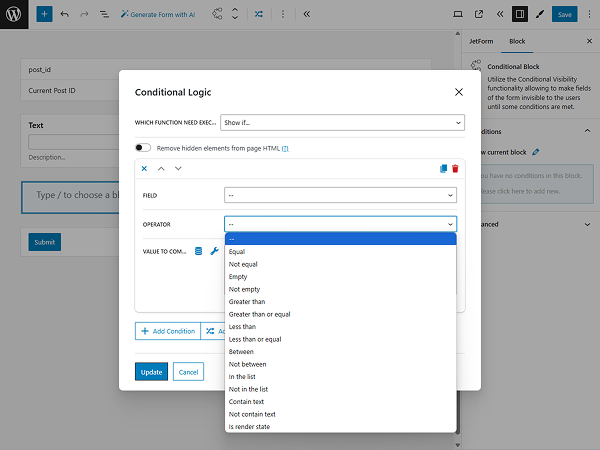This screenshot has height=450, width=600.
Task: Select the Conditional Block icon in toolbar
Action: pos(217,14)
